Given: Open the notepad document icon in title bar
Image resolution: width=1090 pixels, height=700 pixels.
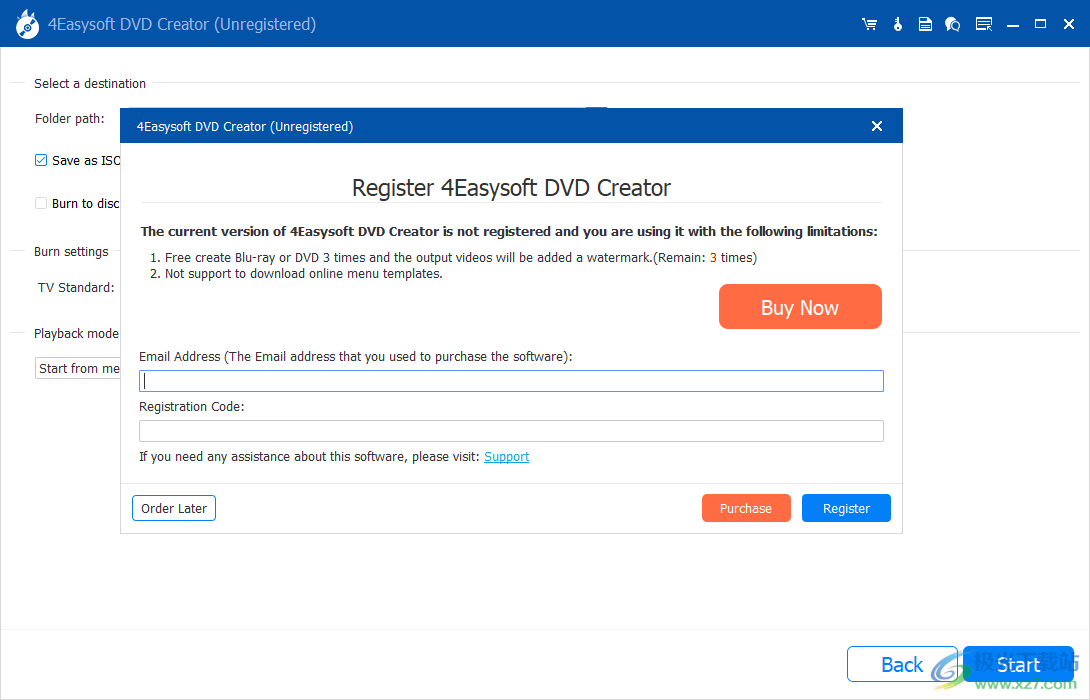Looking at the screenshot, I should point(925,23).
